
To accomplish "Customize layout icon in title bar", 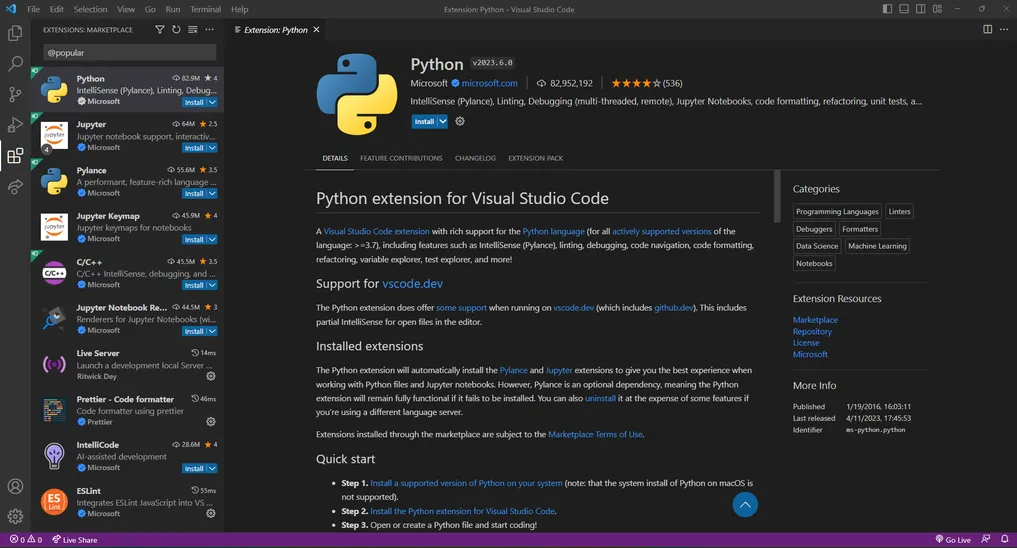I will click(x=937, y=9).
